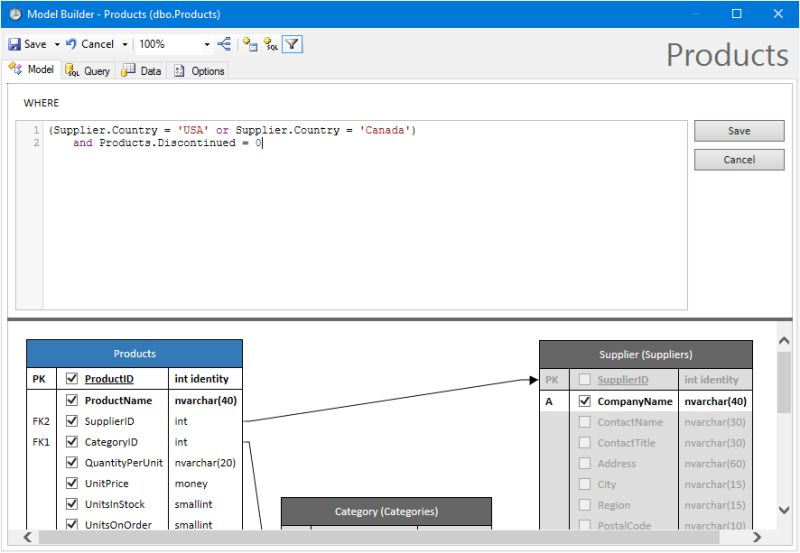Click the Data tab icon
This screenshot has width=800, height=553.
click(128, 70)
